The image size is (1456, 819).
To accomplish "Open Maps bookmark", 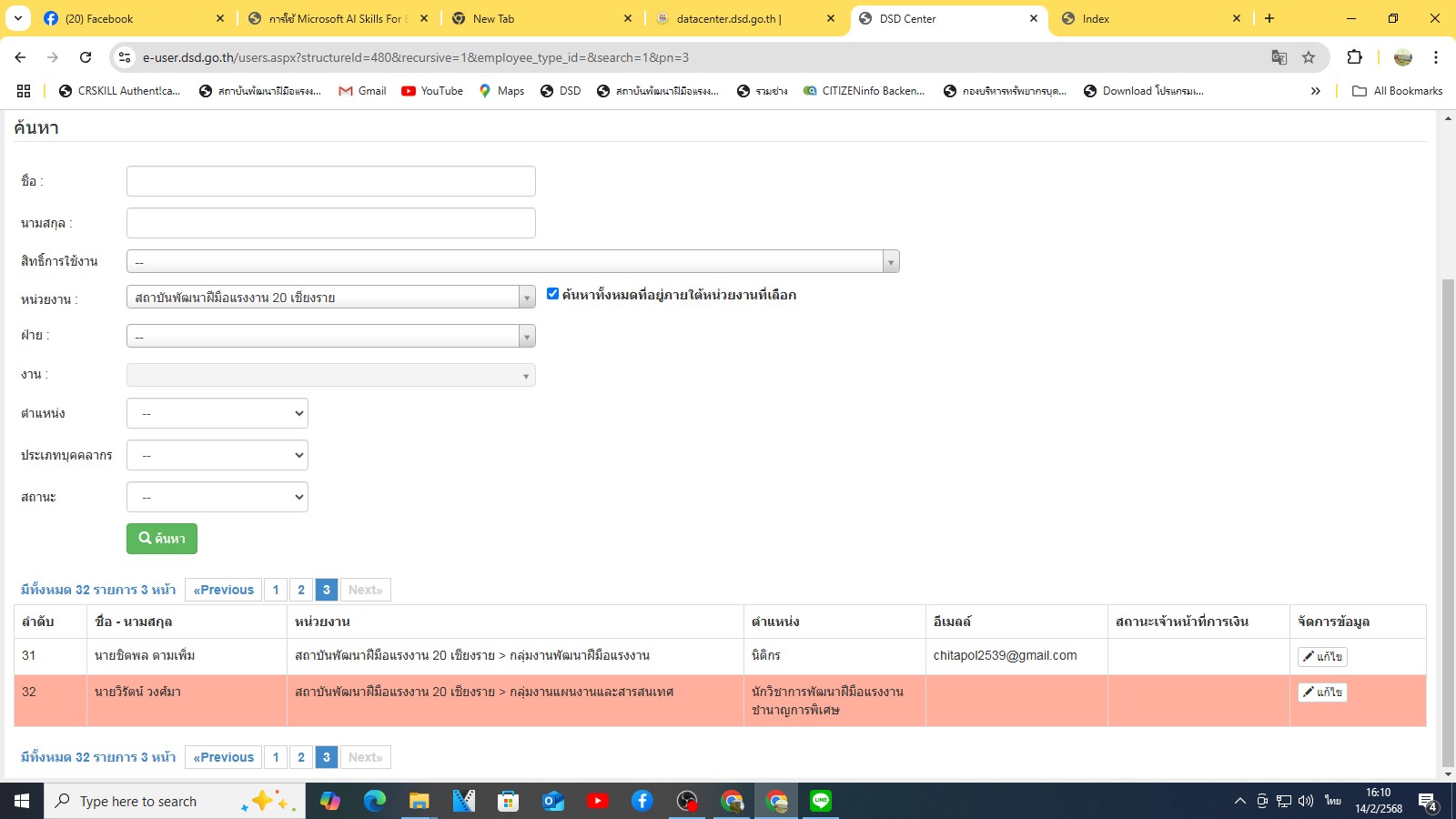I will [501, 91].
